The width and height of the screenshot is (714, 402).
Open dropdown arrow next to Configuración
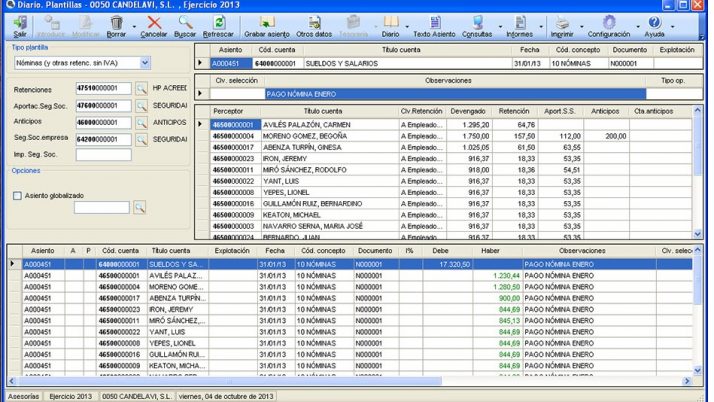tap(638, 27)
